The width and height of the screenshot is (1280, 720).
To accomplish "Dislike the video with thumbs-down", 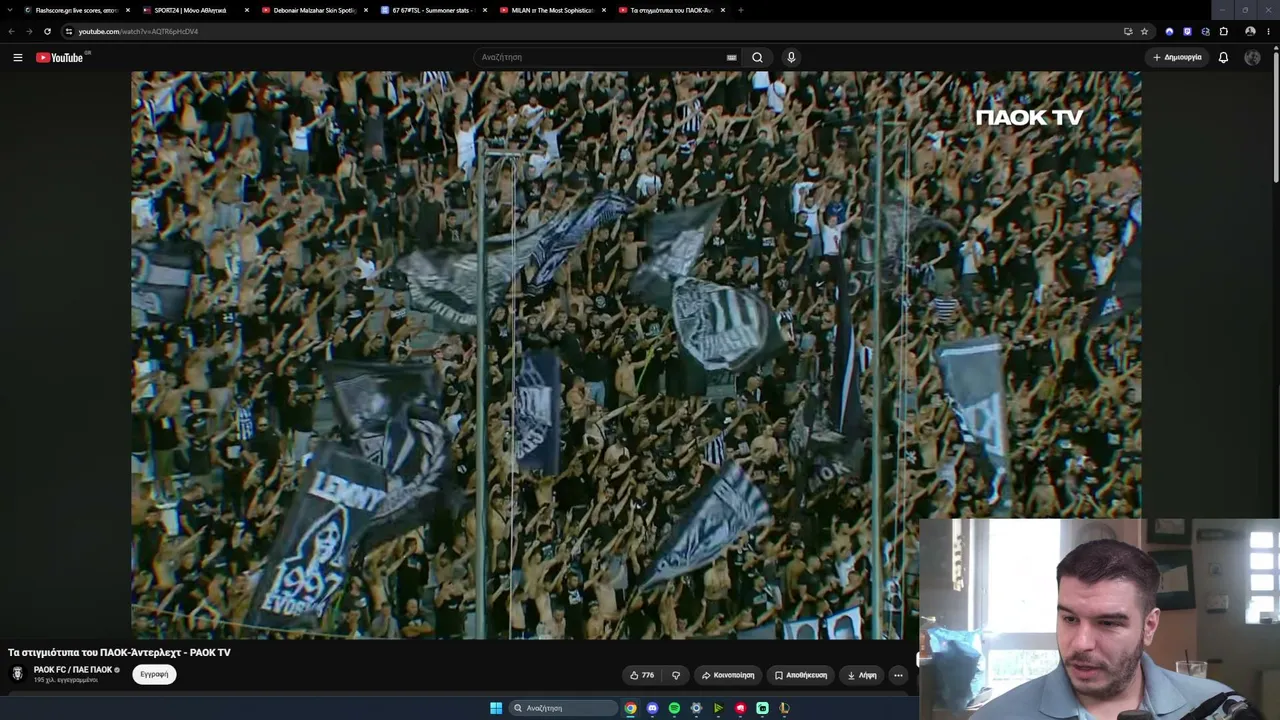I will [676, 675].
